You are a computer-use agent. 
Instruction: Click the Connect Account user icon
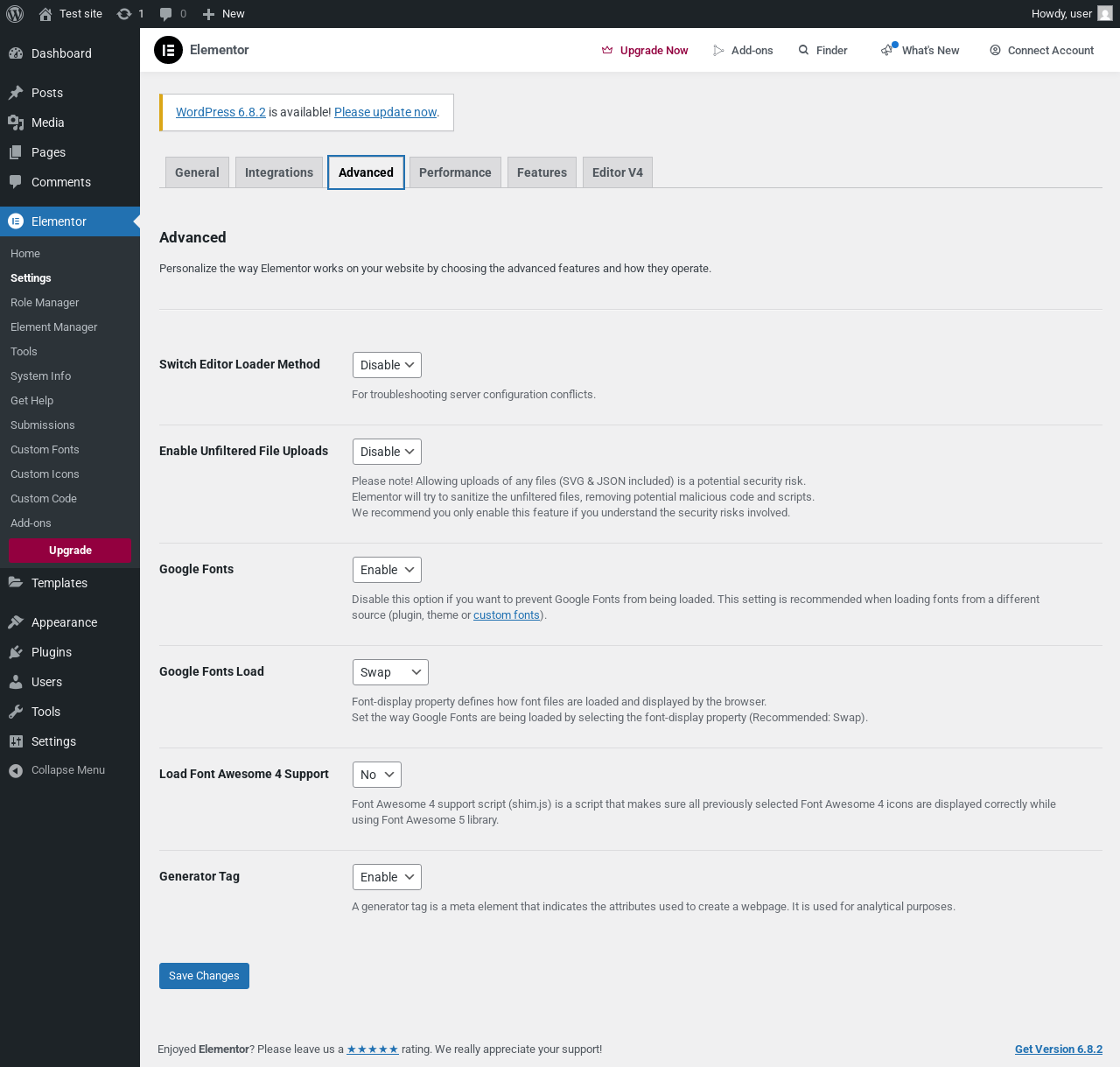pyautogui.click(x=995, y=51)
